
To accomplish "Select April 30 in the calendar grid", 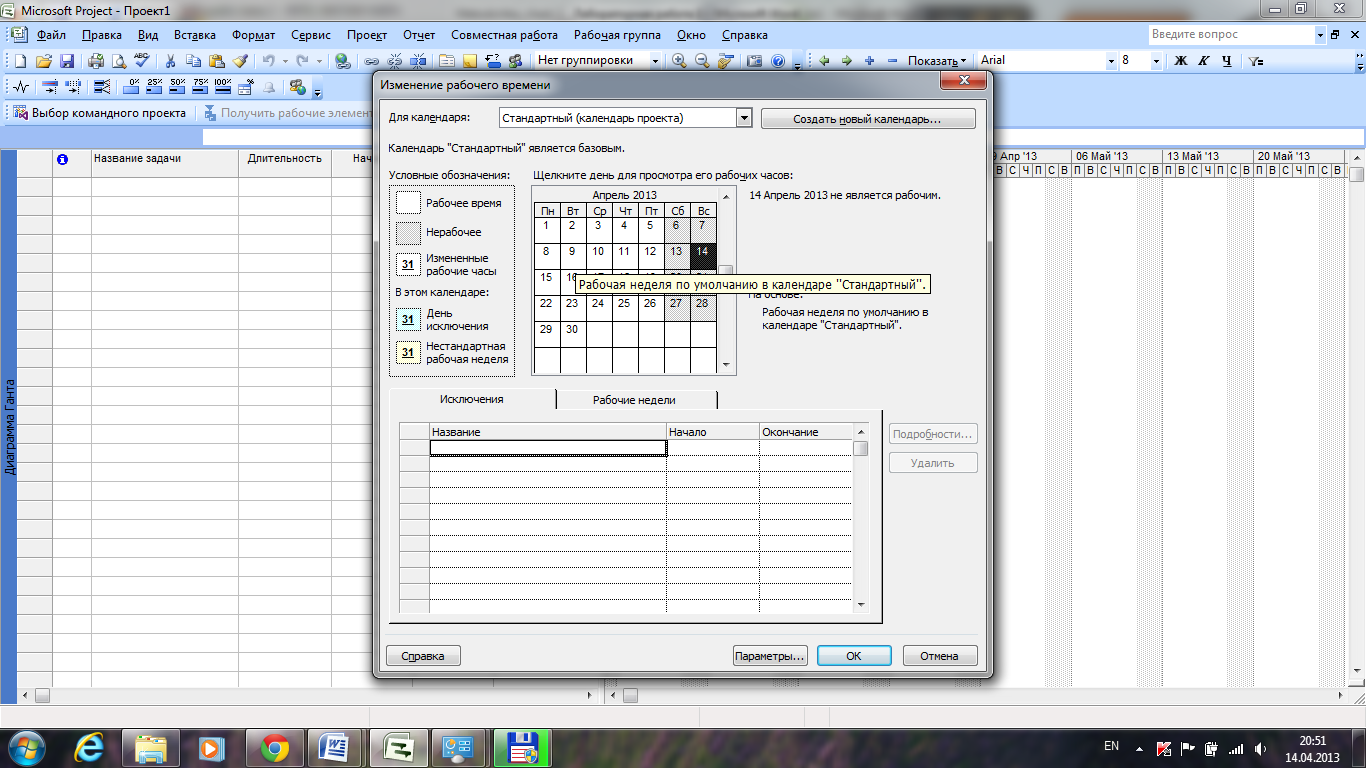I will click(572, 335).
